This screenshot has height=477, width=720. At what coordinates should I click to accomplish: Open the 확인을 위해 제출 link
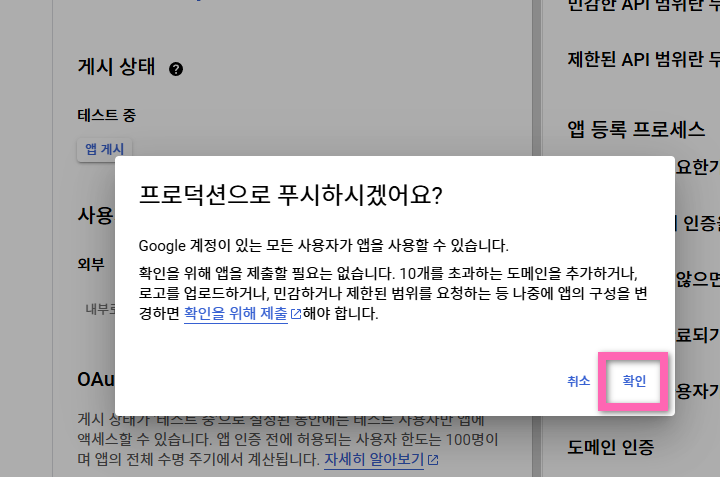pyautogui.click(x=236, y=314)
